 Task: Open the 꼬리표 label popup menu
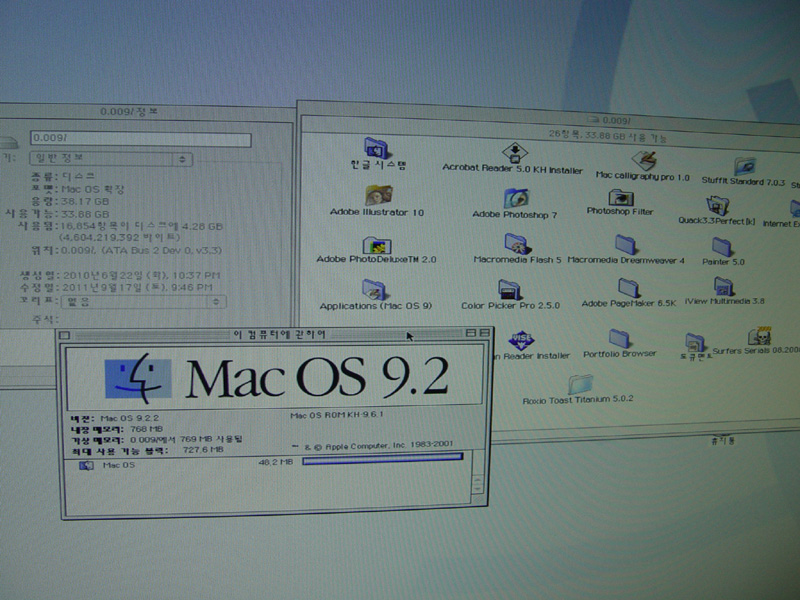[141, 300]
